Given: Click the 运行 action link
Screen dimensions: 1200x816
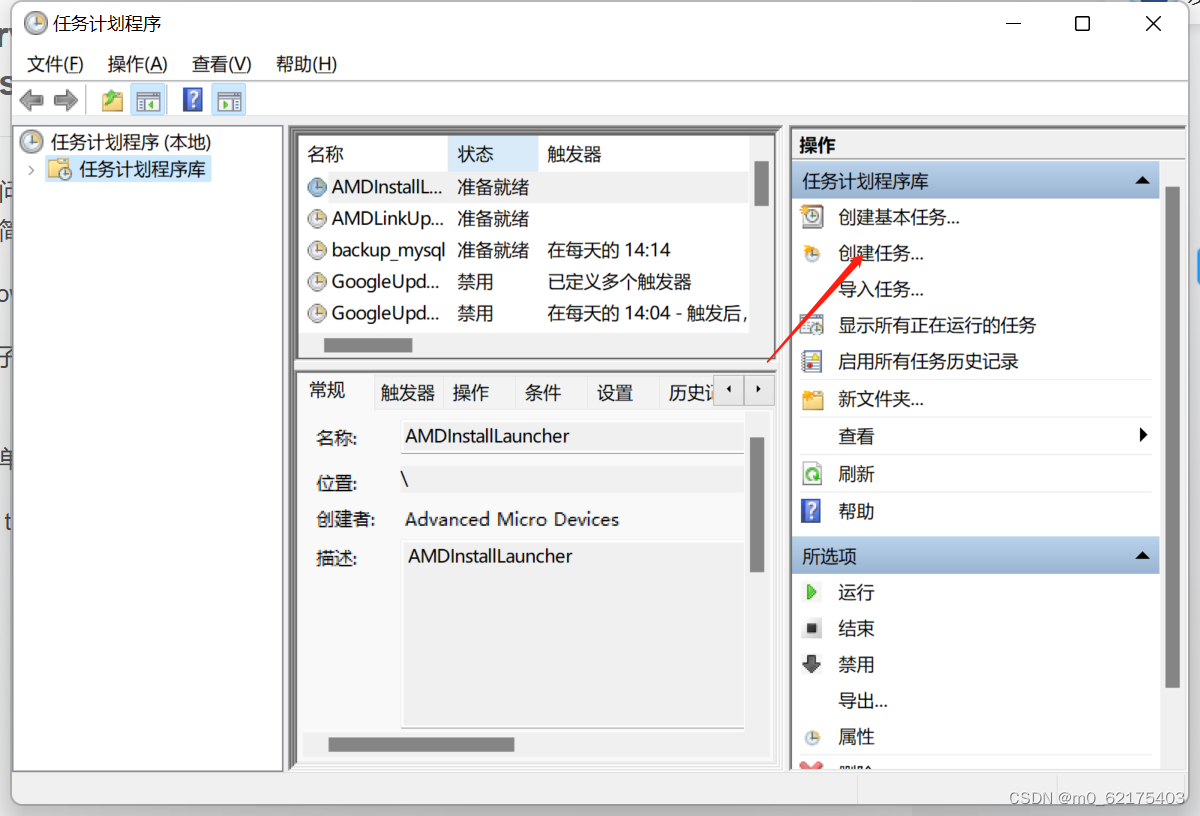Looking at the screenshot, I should click(856, 592).
